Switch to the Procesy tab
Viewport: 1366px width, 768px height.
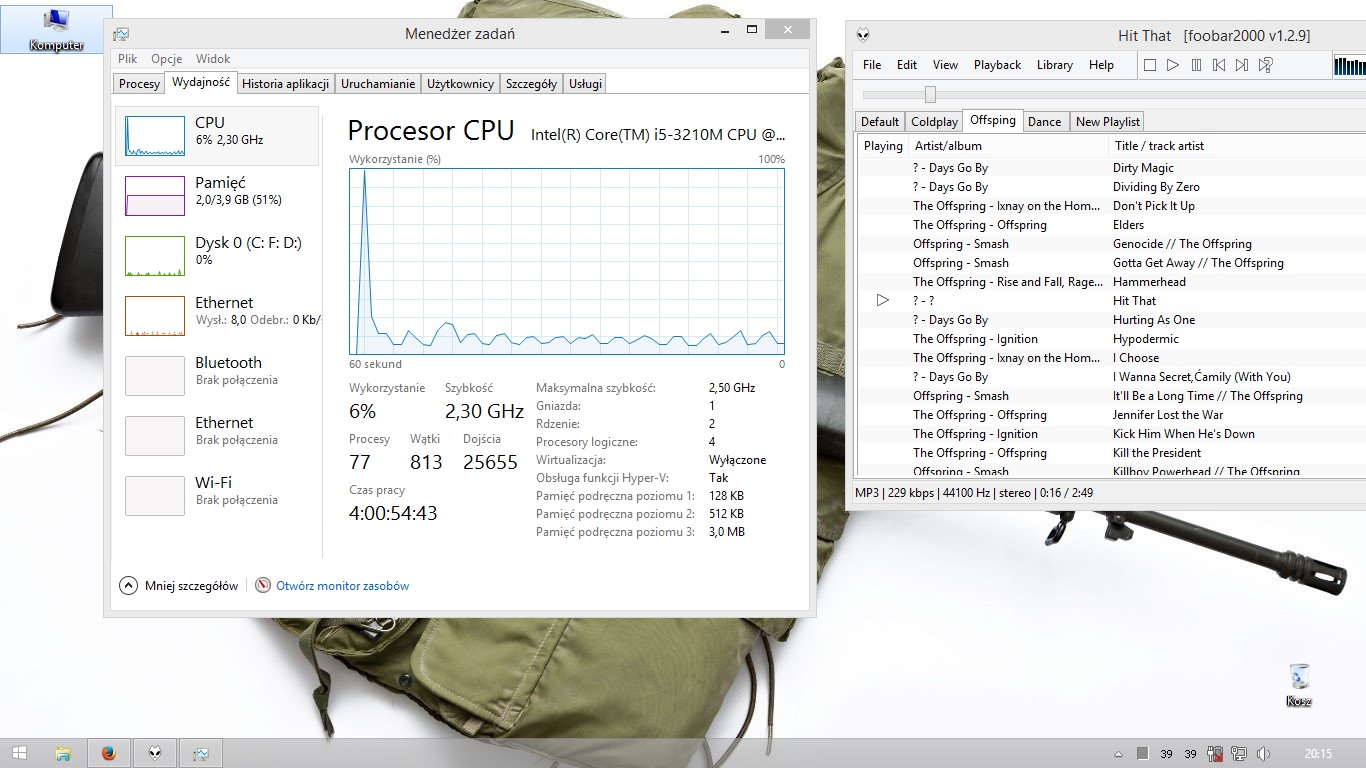tap(139, 84)
